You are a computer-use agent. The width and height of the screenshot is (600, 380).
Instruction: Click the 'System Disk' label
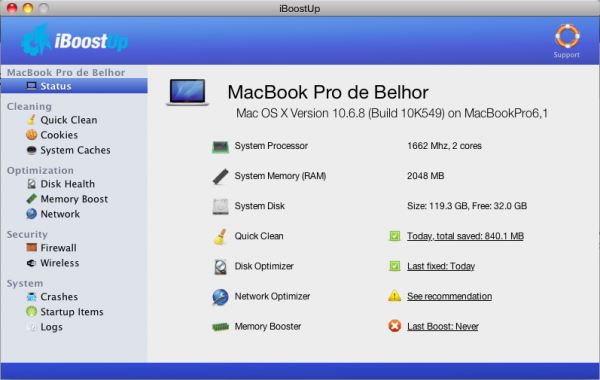[259, 206]
